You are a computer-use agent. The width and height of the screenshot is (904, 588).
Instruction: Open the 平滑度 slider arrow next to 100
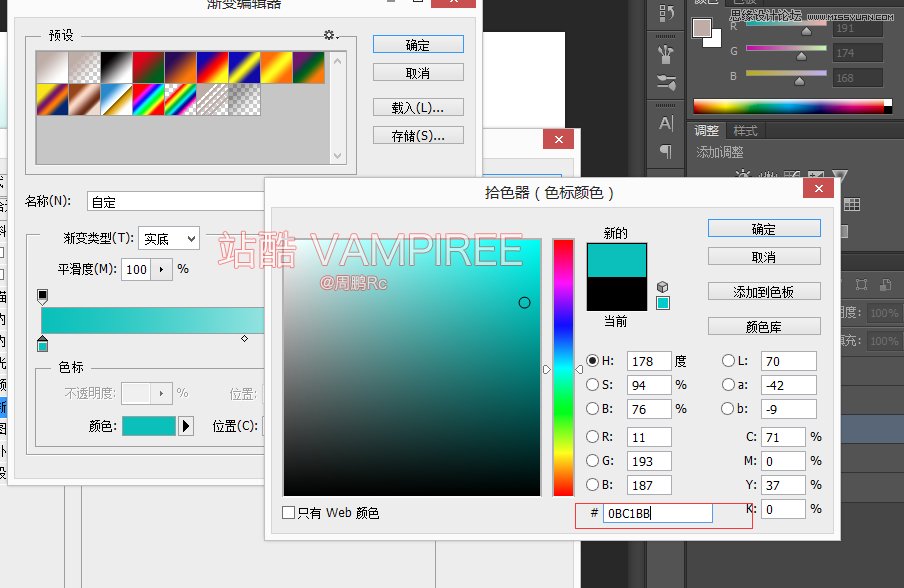[x=161, y=269]
